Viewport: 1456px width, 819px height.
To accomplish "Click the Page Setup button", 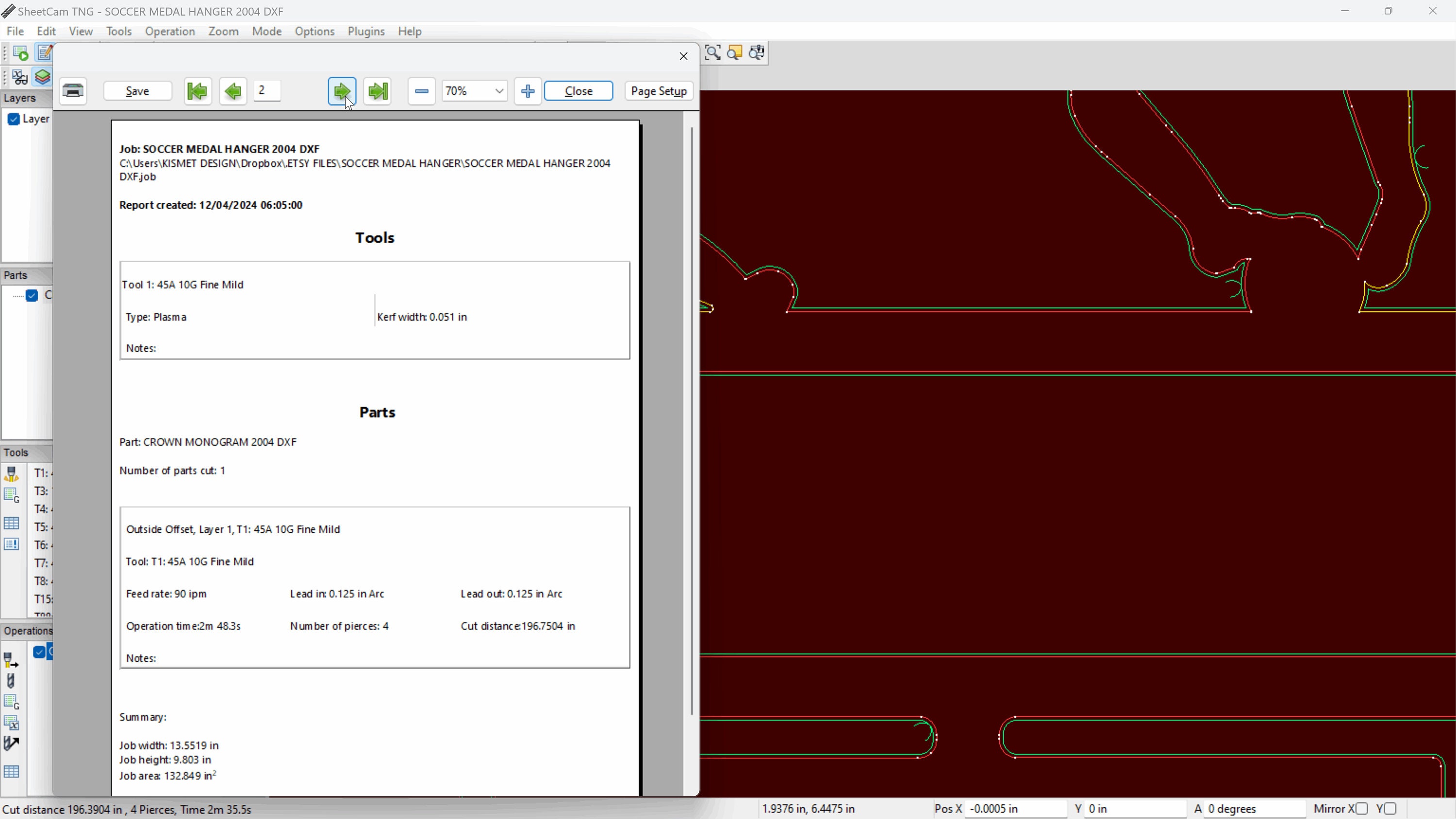I will [x=658, y=91].
